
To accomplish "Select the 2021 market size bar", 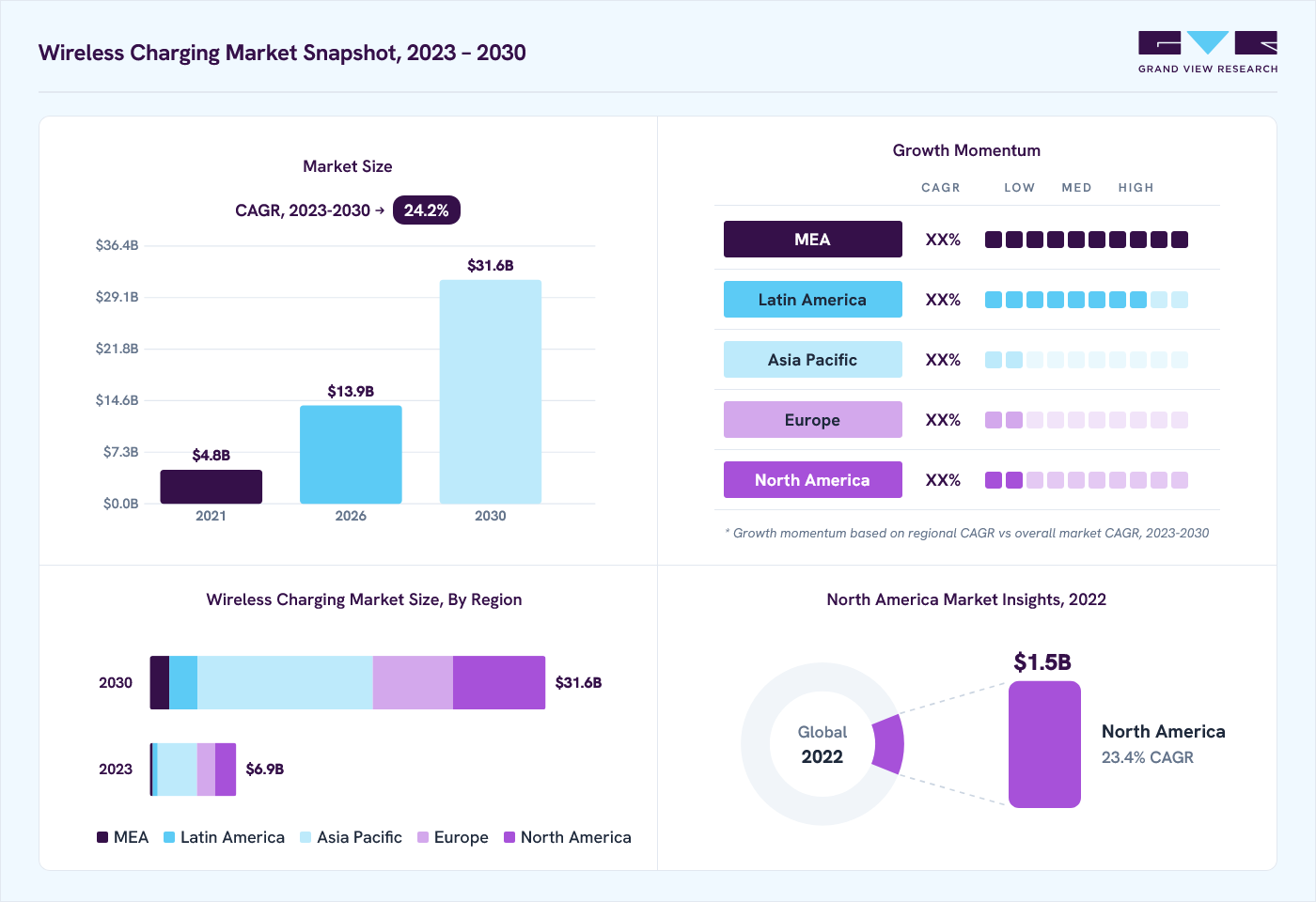I will tap(211, 487).
